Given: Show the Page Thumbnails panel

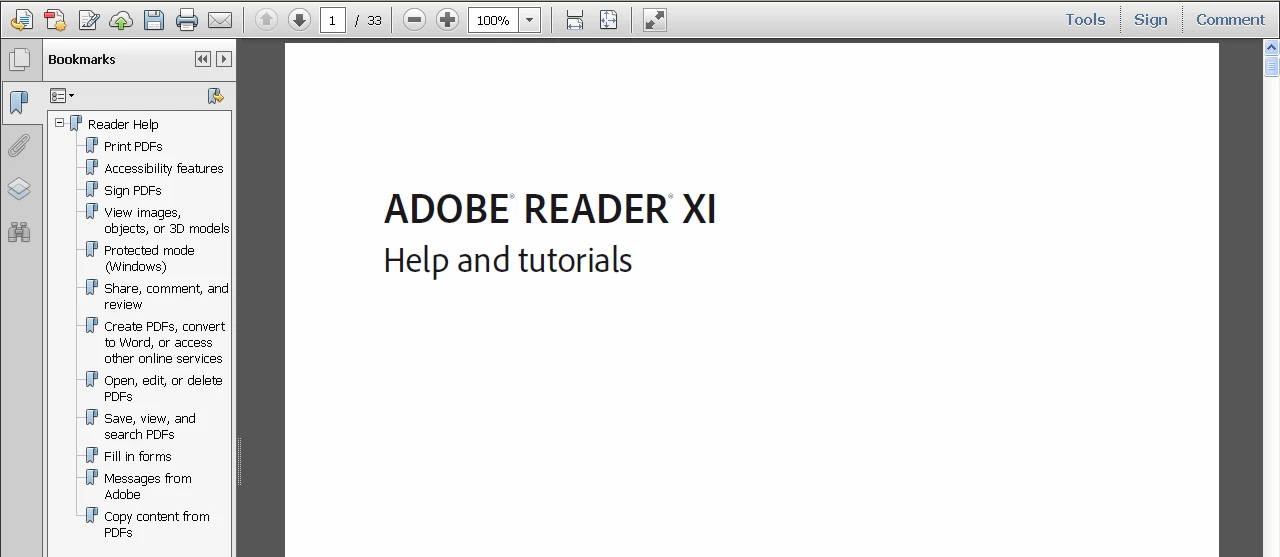Looking at the screenshot, I should (19, 60).
